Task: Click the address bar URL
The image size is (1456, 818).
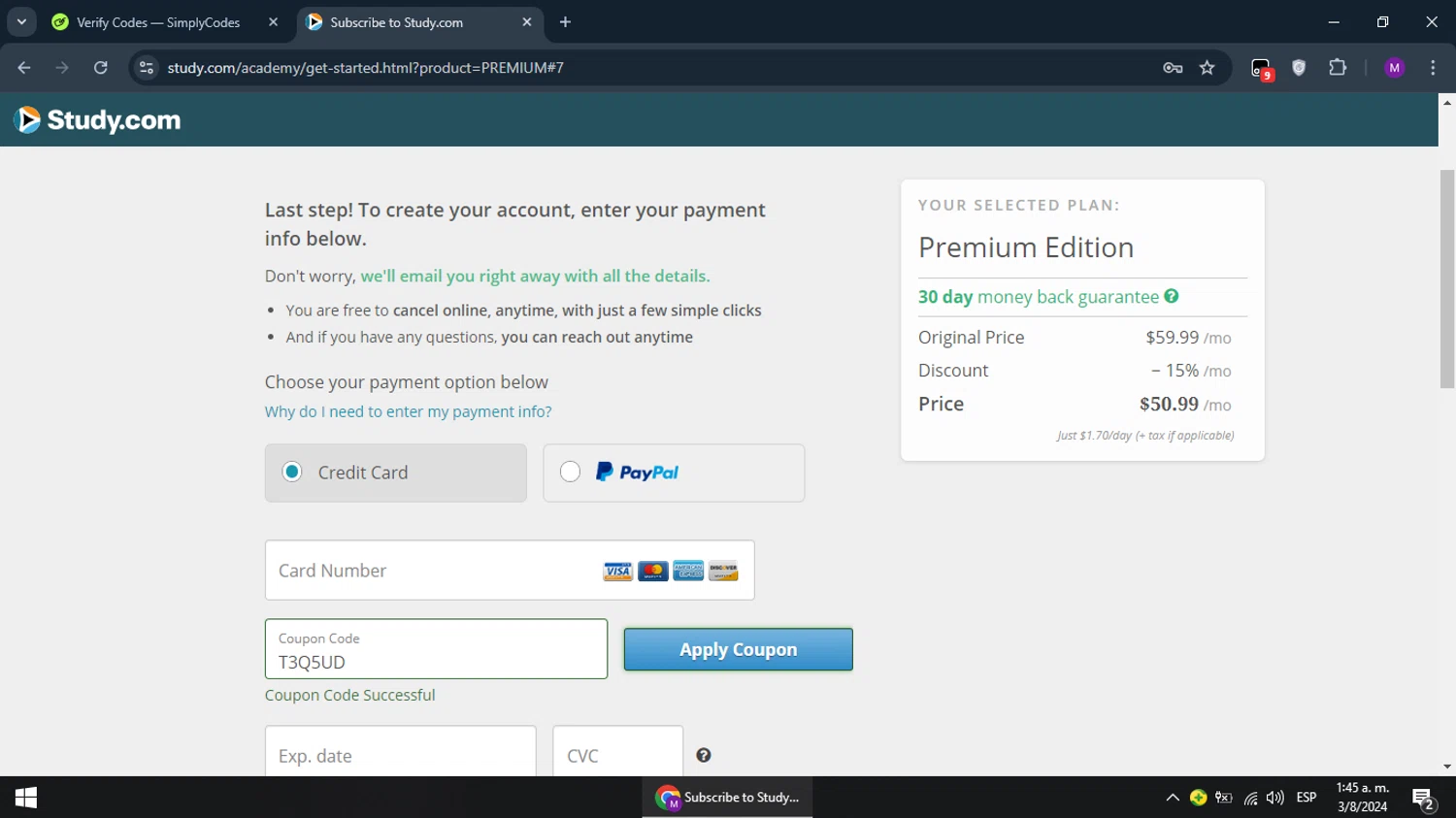Action: point(366,68)
